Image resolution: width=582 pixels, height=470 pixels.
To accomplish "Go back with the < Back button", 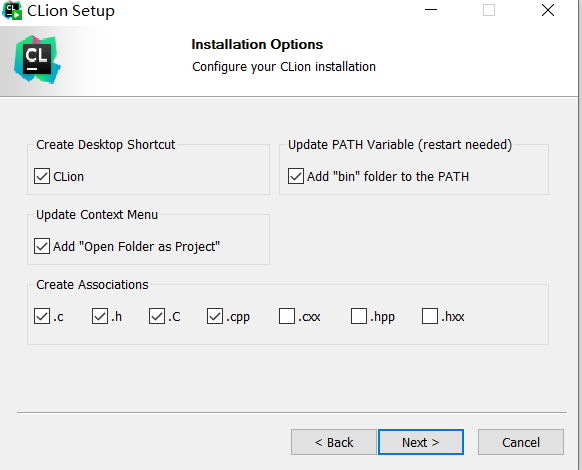I will coord(334,442).
